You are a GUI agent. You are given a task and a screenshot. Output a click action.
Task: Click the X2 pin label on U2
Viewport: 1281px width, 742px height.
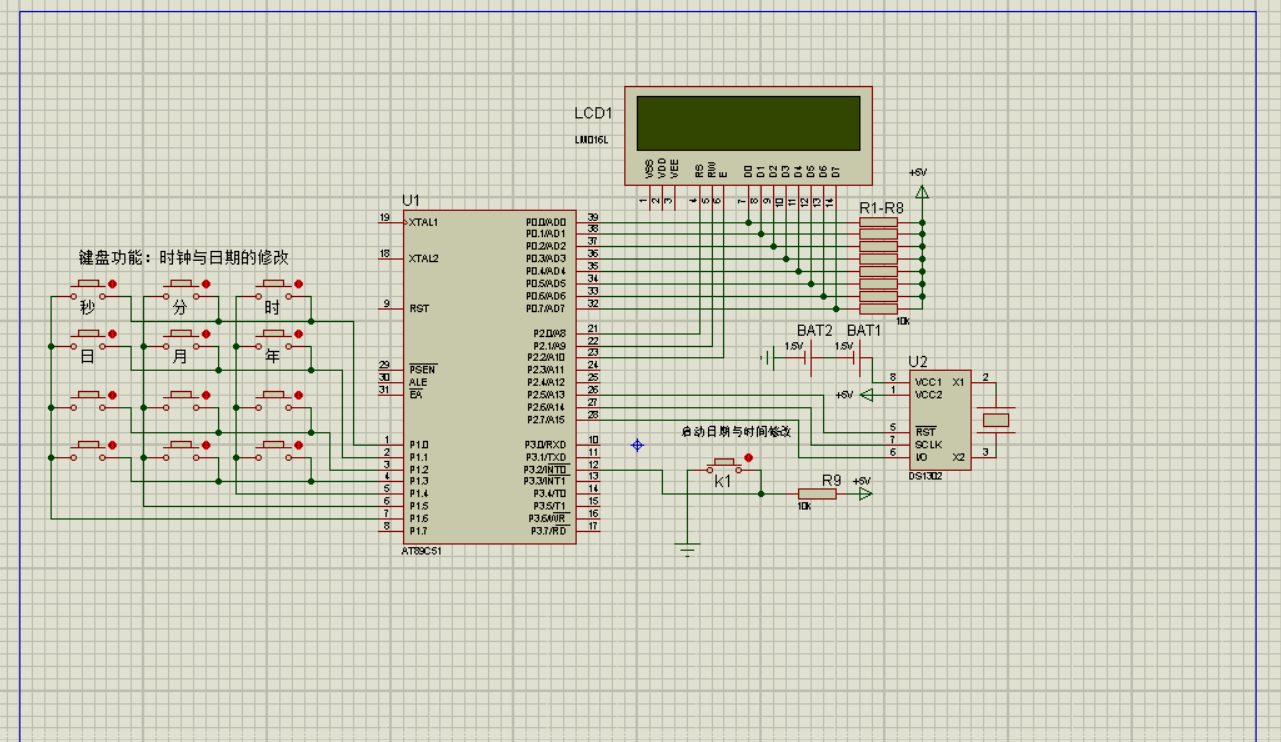[x=959, y=456]
